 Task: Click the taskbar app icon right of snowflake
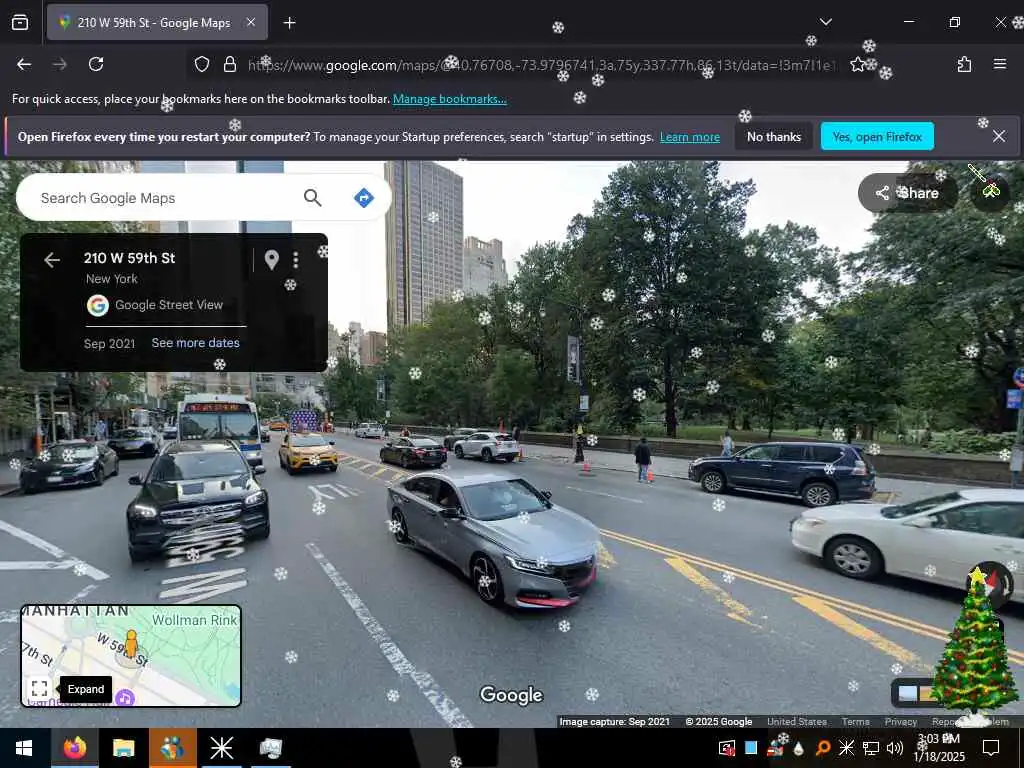(270, 748)
